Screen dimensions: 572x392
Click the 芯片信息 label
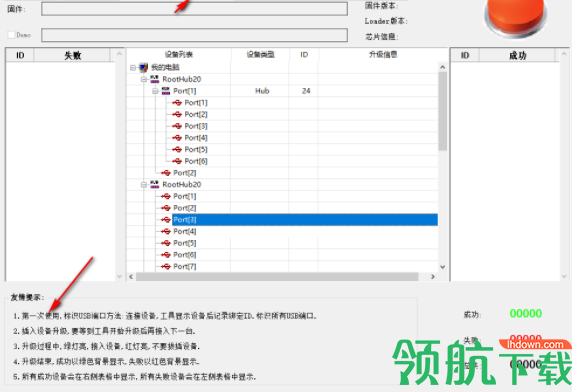(x=382, y=36)
